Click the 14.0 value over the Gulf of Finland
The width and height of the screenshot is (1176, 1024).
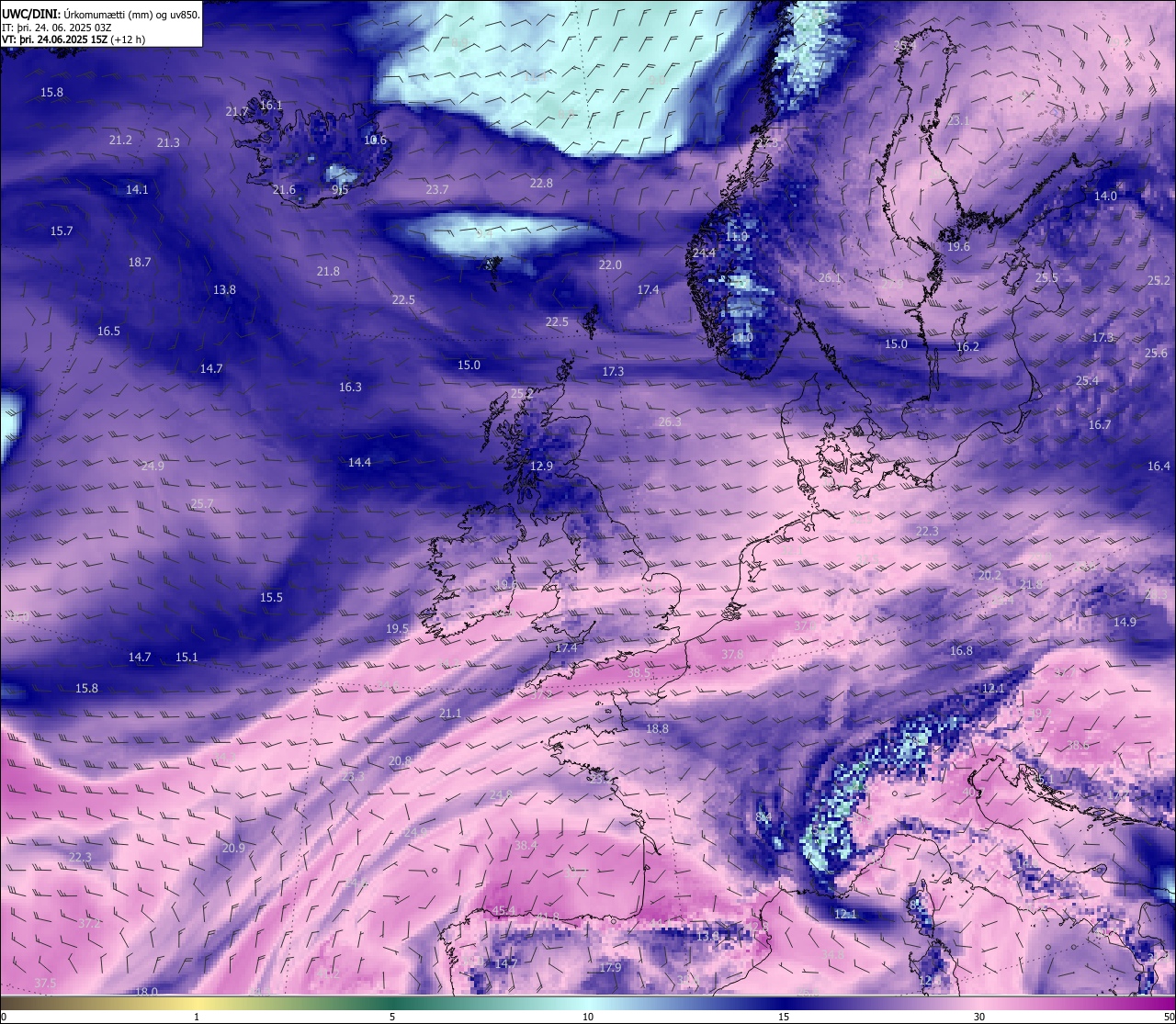coord(1105,197)
